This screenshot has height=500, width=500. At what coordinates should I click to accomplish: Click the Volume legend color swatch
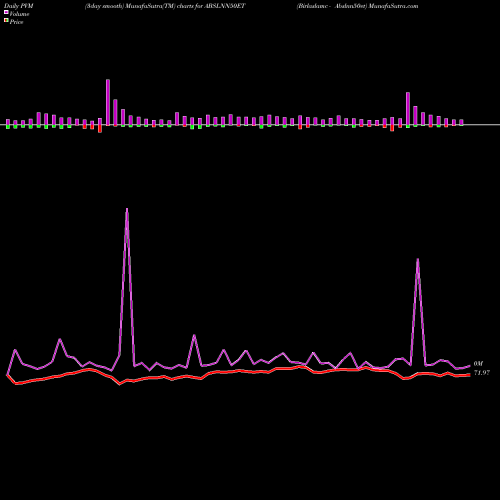pos(6,12)
